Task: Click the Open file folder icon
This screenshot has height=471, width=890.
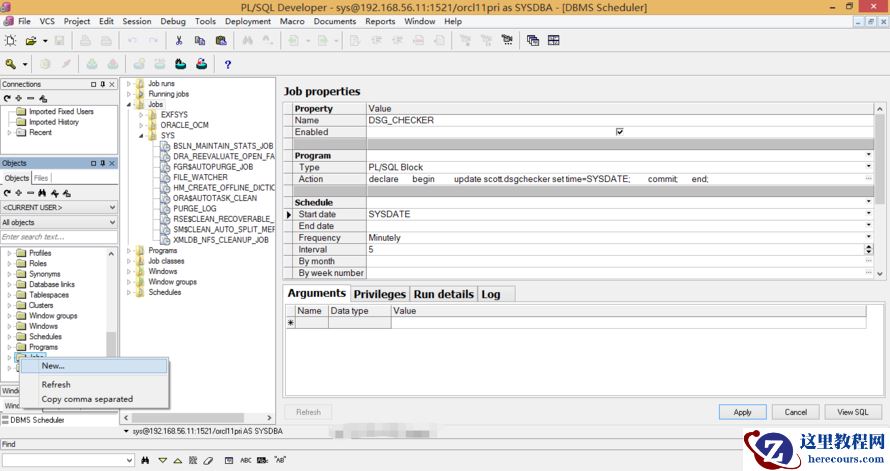Action: tap(31, 40)
